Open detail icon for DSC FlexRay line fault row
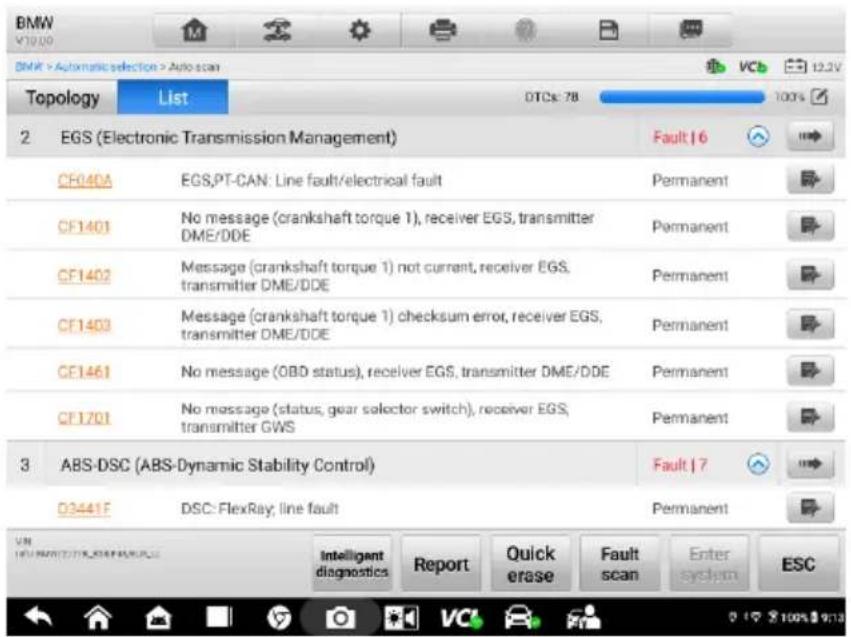Screen dimensions: 851x637 [x=810, y=508]
